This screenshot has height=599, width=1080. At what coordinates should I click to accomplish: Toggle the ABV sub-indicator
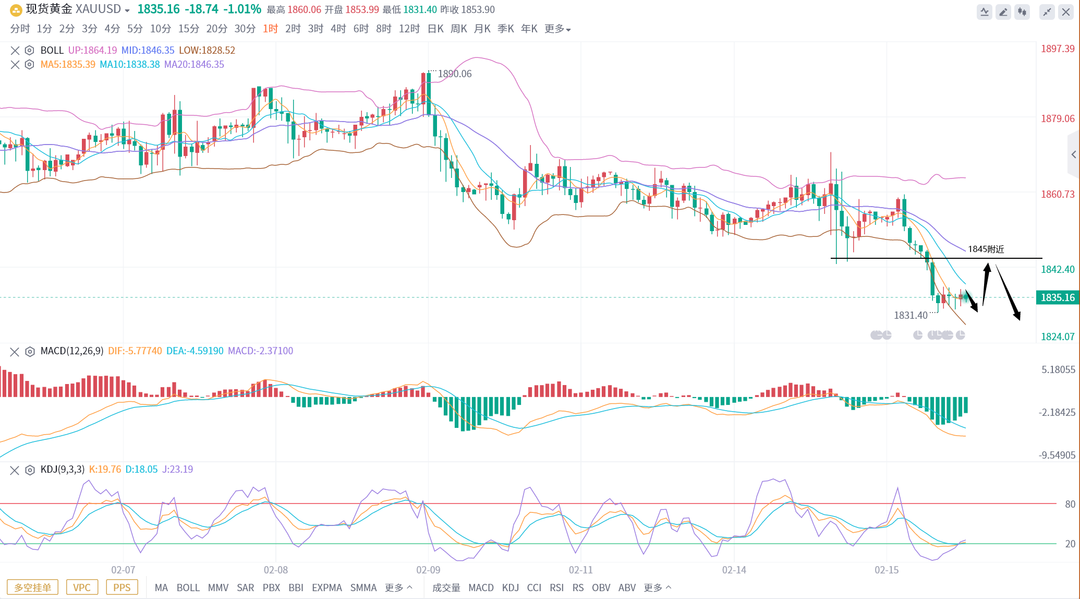point(627,588)
